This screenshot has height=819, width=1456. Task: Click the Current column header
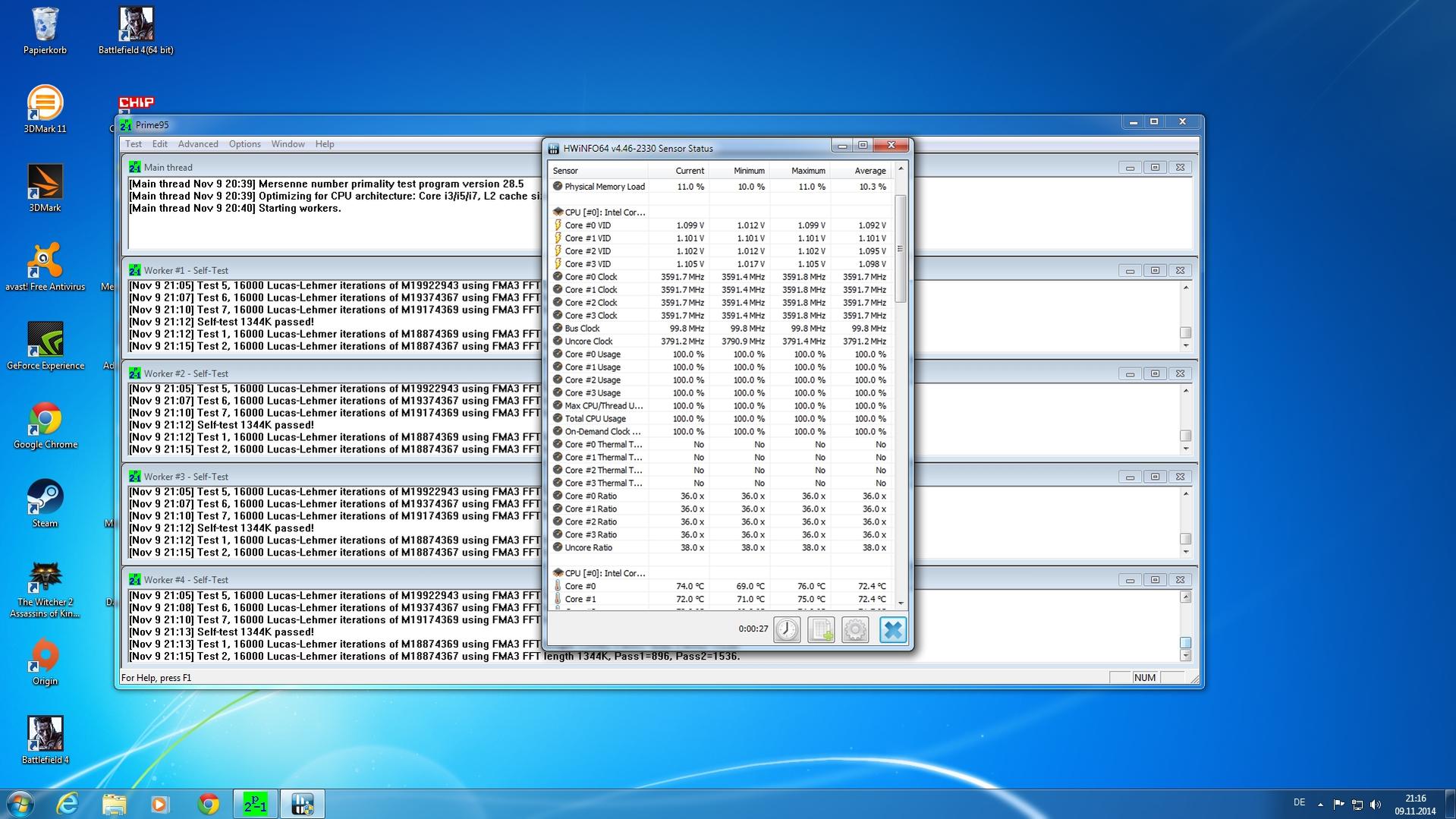[678, 171]
